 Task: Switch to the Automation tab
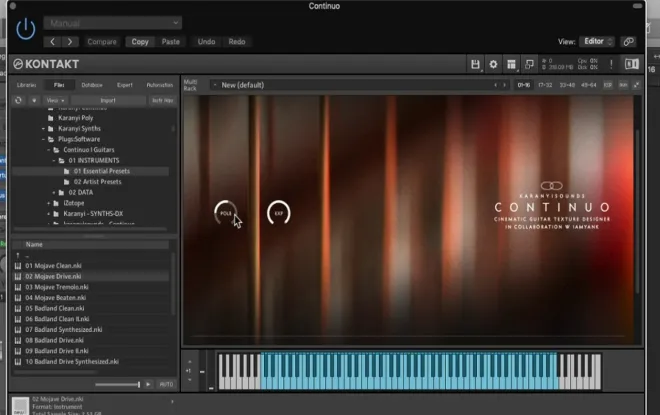160,85
